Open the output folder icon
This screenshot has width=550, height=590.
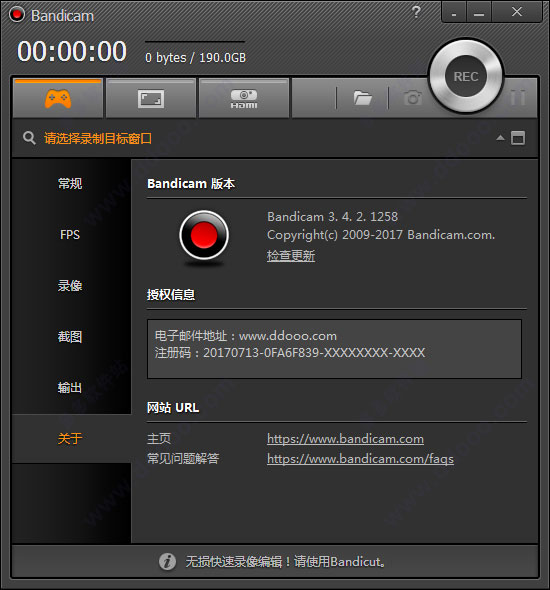click(363, 98)
